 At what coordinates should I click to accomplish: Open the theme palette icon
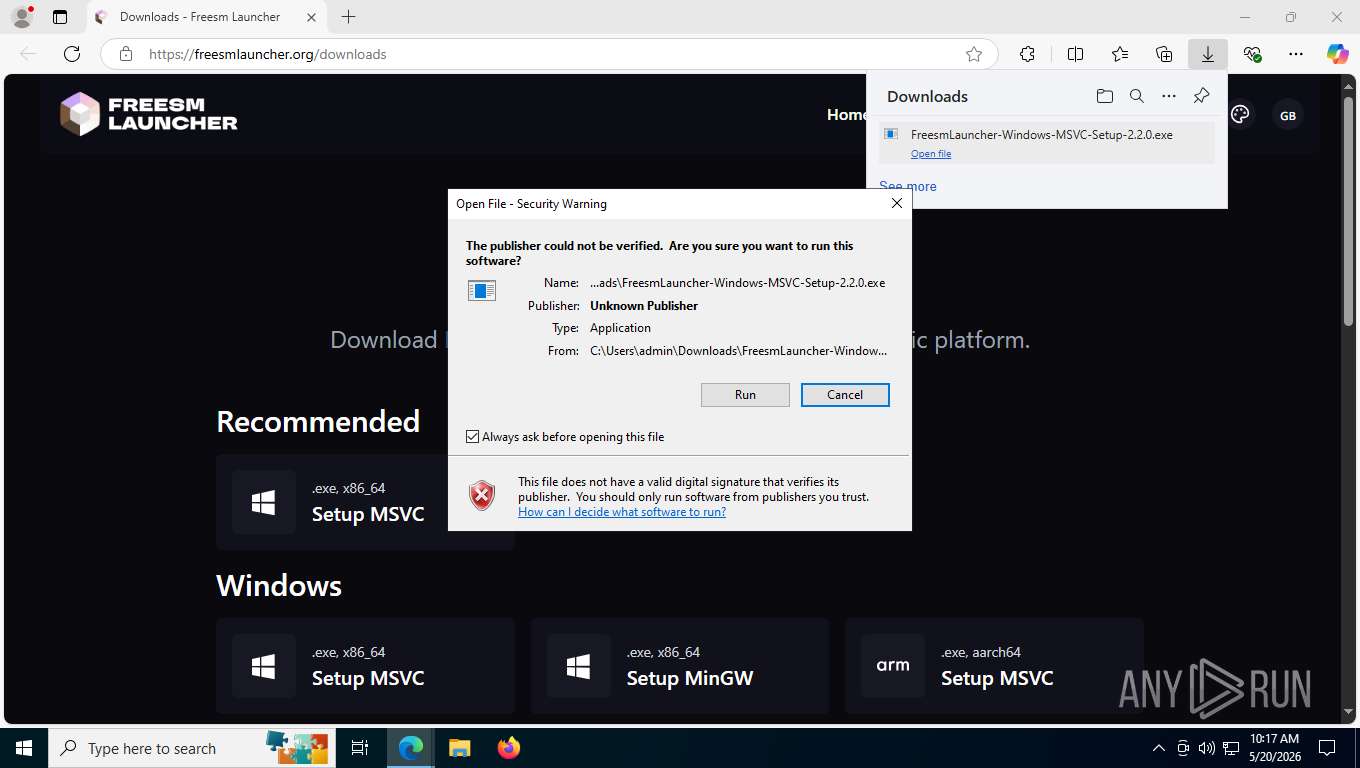point(1240,115)
